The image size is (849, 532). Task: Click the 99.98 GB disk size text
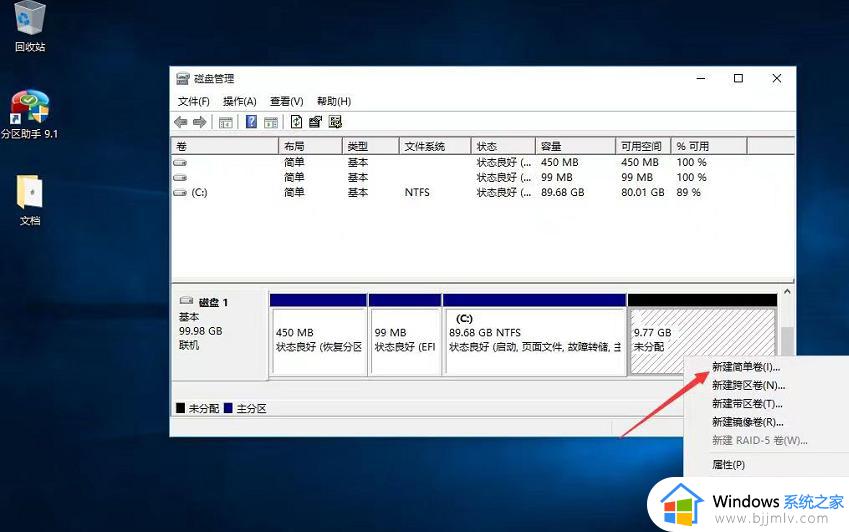point(200,331)
